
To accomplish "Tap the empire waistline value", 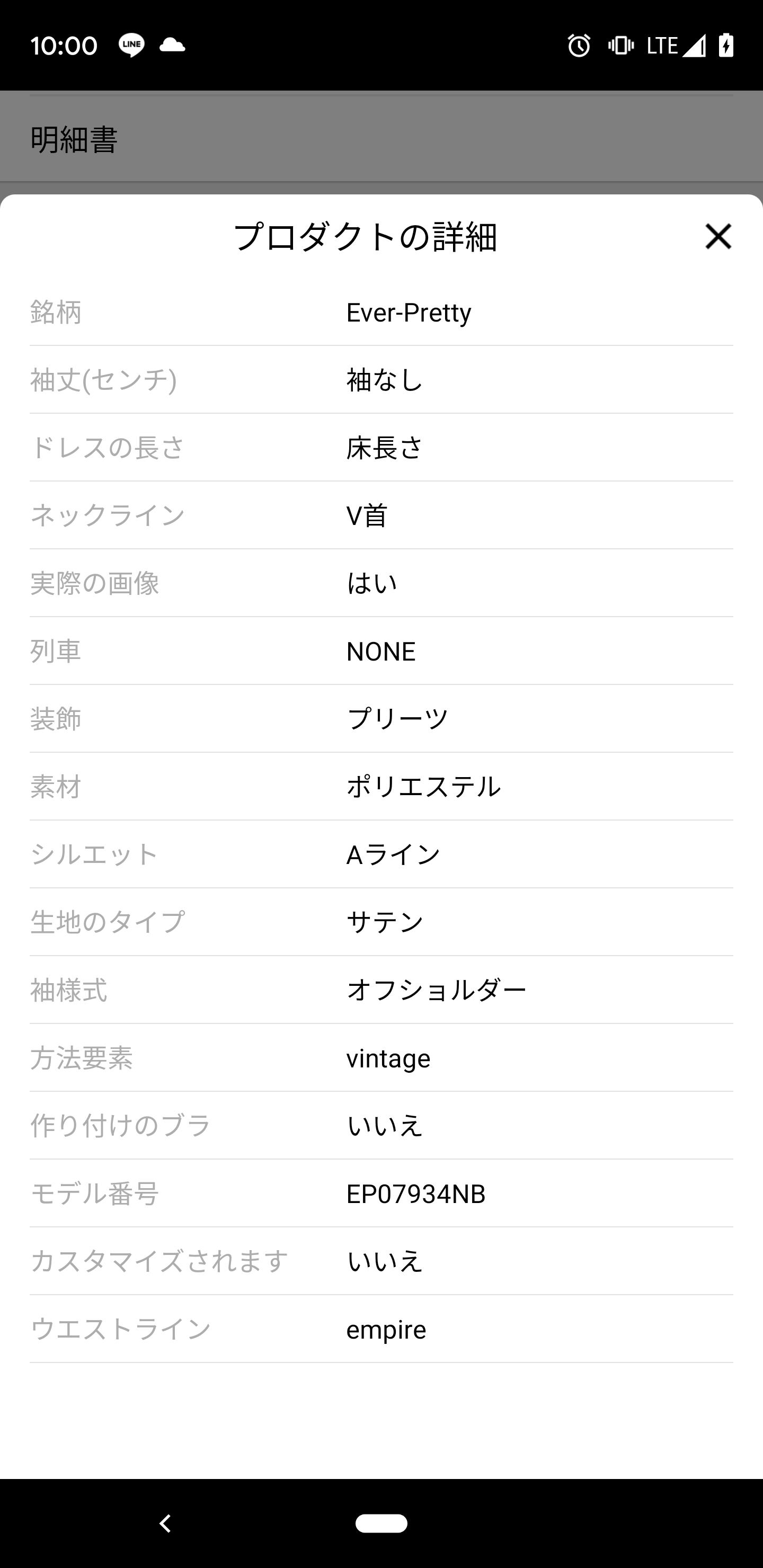I will click(x=386, y=1330).
